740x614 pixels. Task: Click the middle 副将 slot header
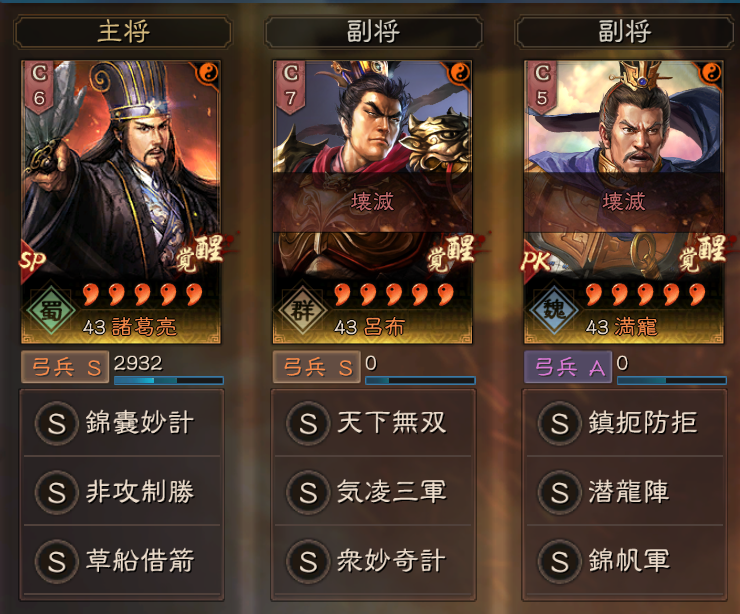[374, 32]
